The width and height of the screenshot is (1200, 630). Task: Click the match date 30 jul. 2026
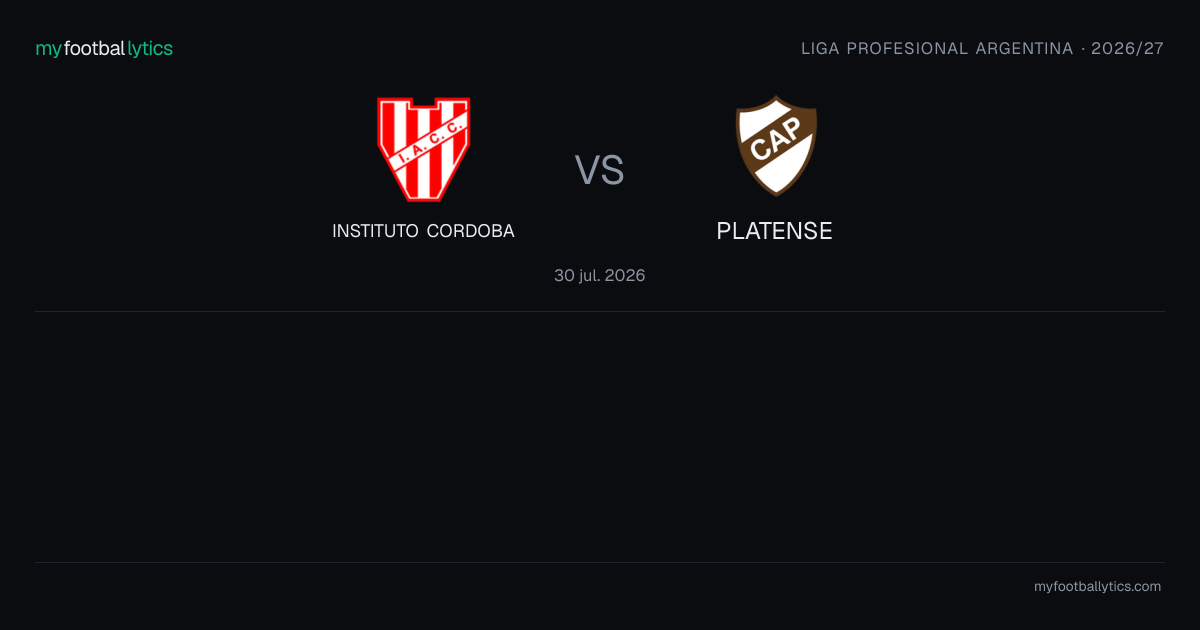(600, 275)
